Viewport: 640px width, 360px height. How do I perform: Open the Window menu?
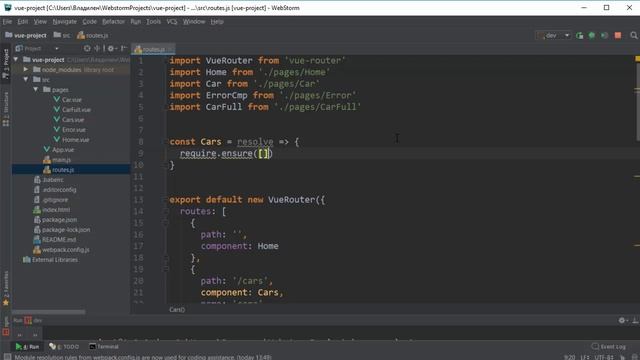[194, 22]
